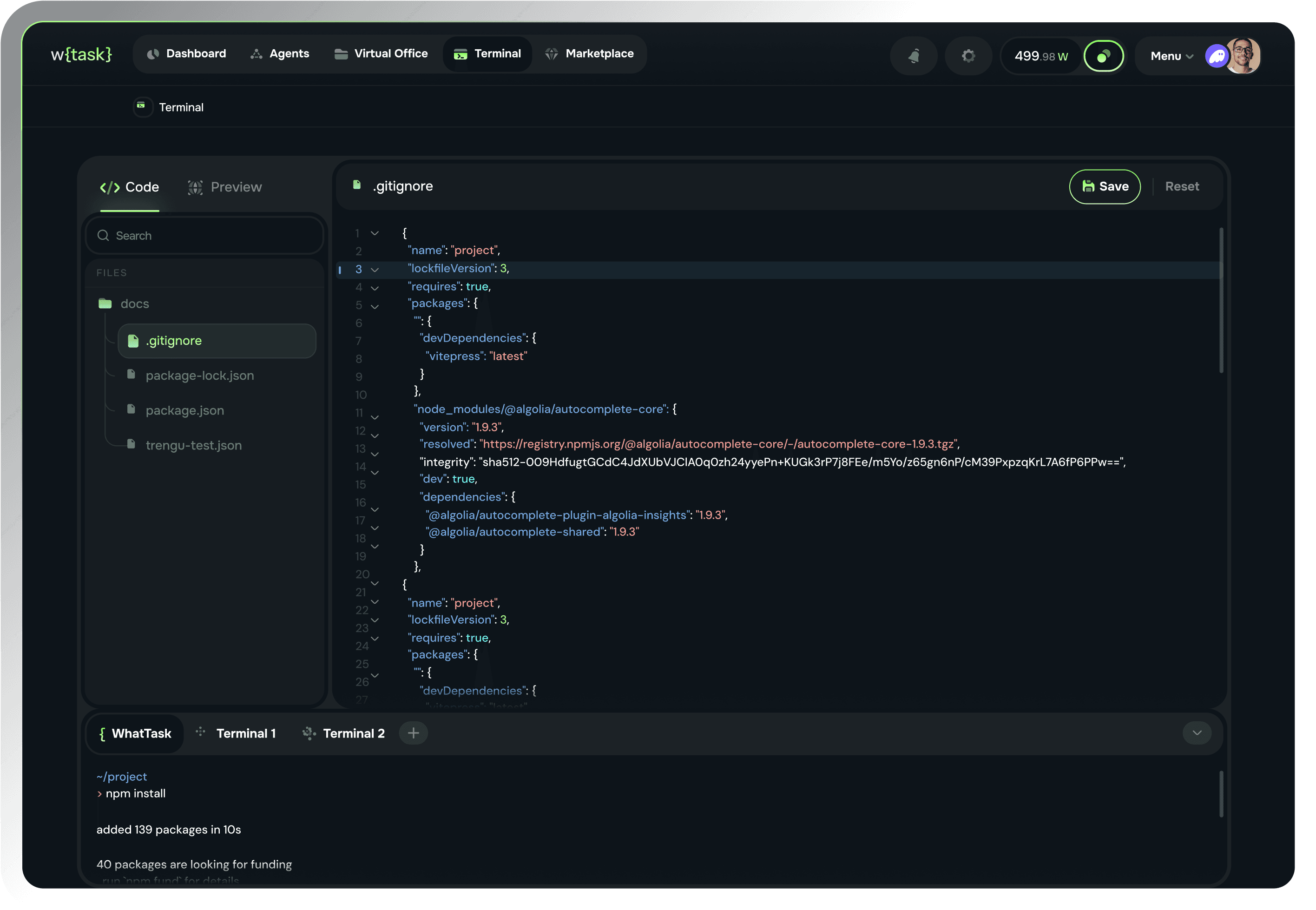This screenshot has height=910, width=1316.
Task: Add a new terminal with the plus icon
Action: point(413,732)
